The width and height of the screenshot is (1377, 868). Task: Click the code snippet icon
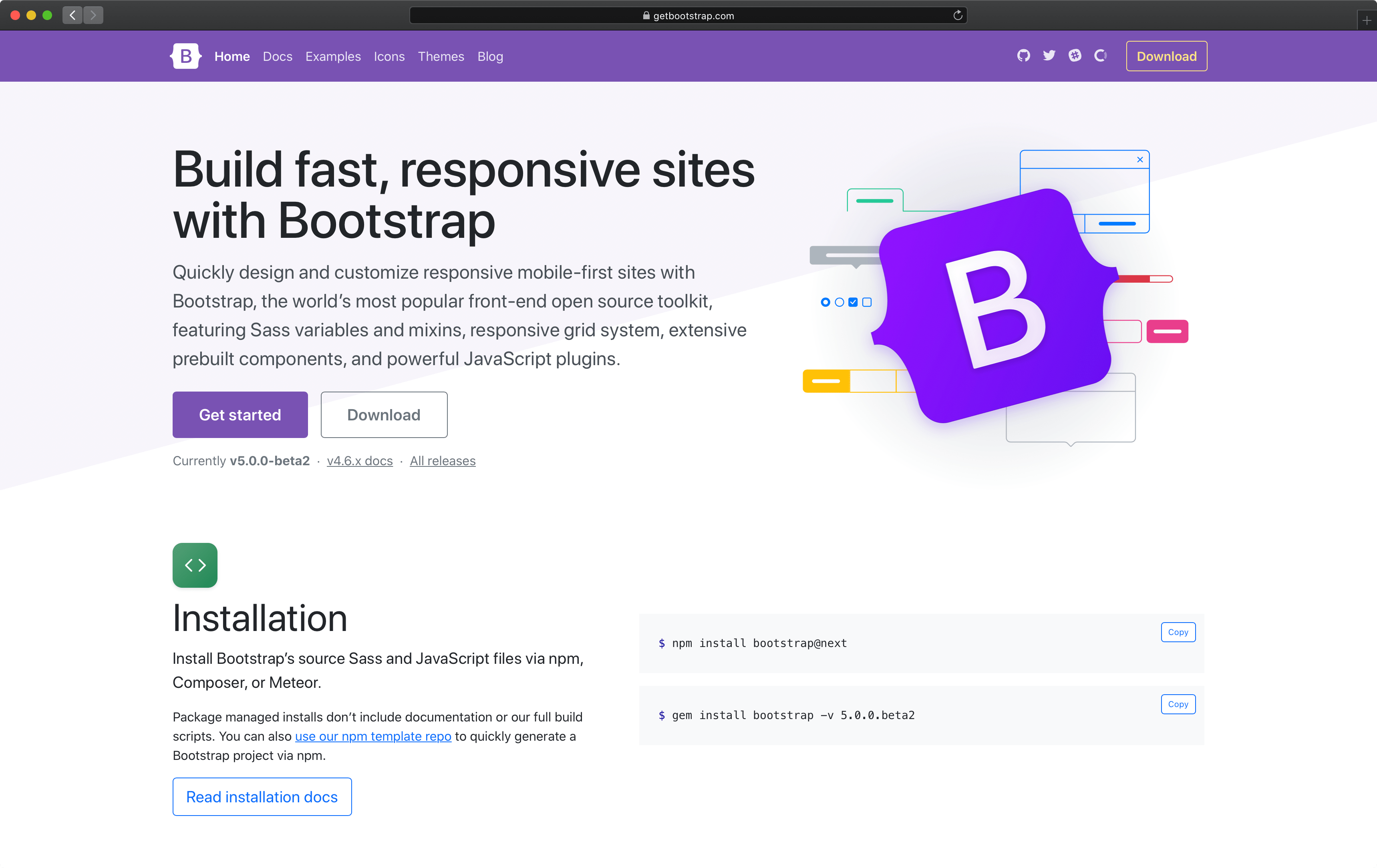point(194,565)
